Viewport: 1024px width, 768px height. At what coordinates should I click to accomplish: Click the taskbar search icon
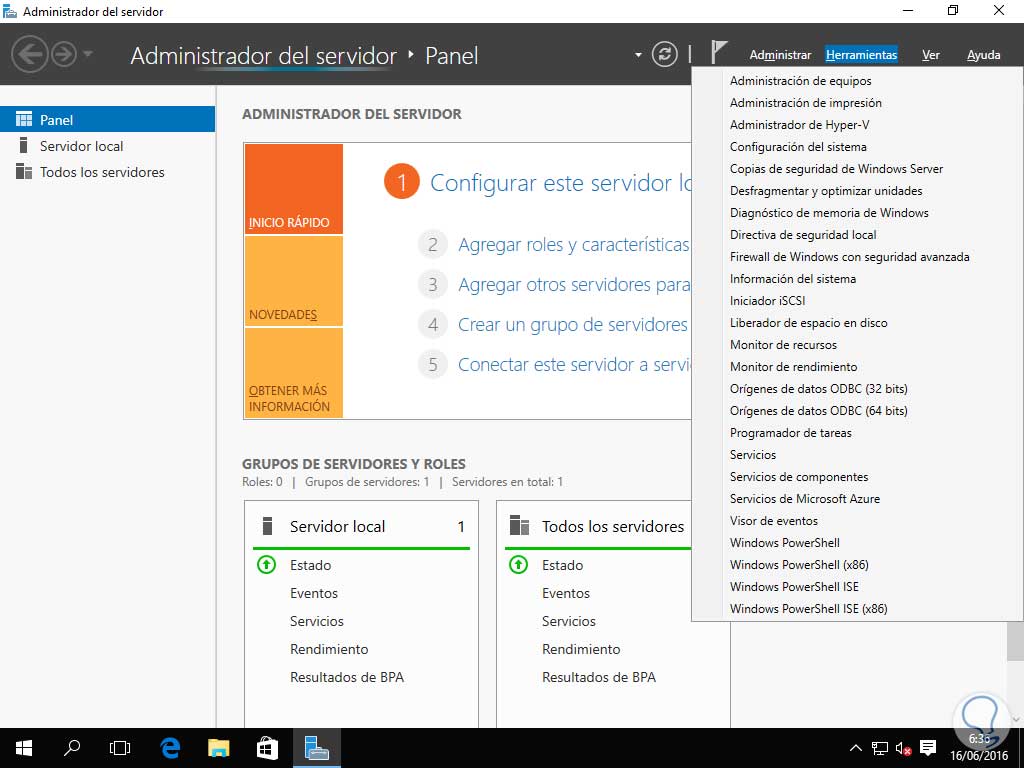coord(72,748)
